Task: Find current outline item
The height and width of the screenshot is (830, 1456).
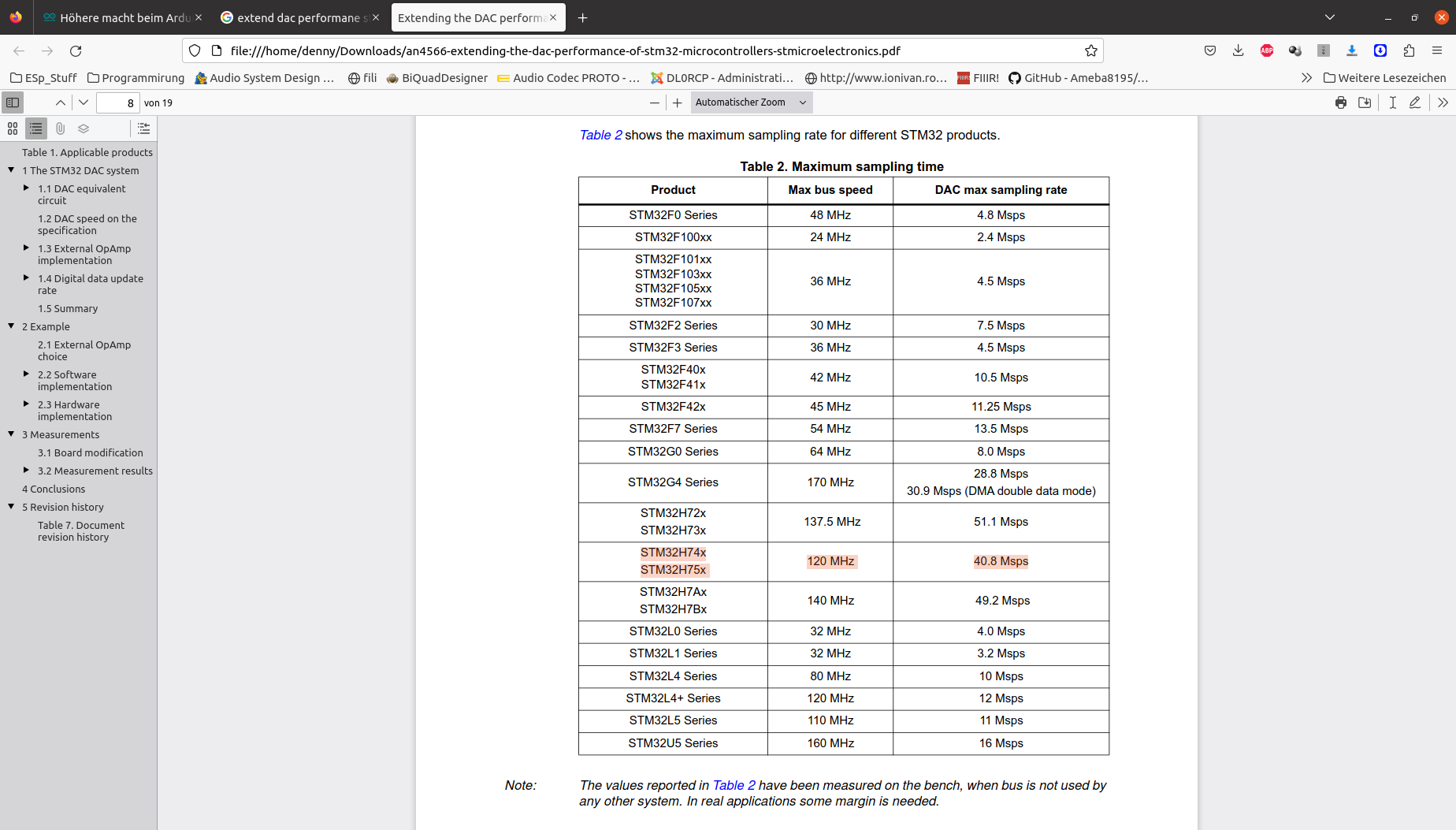Action: (143, 128)
